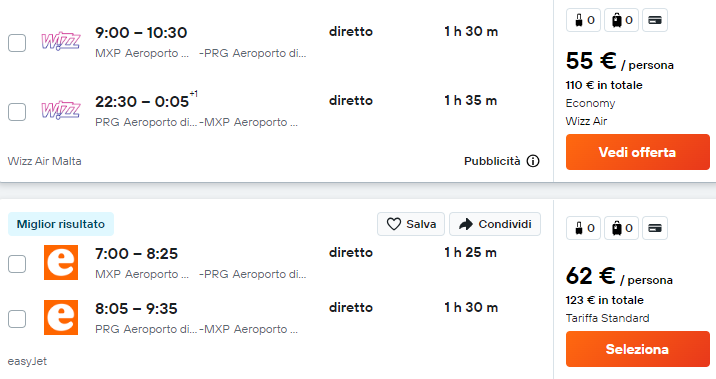Click checked luggage icon on Wizz Air offer

tap(617, 20)
